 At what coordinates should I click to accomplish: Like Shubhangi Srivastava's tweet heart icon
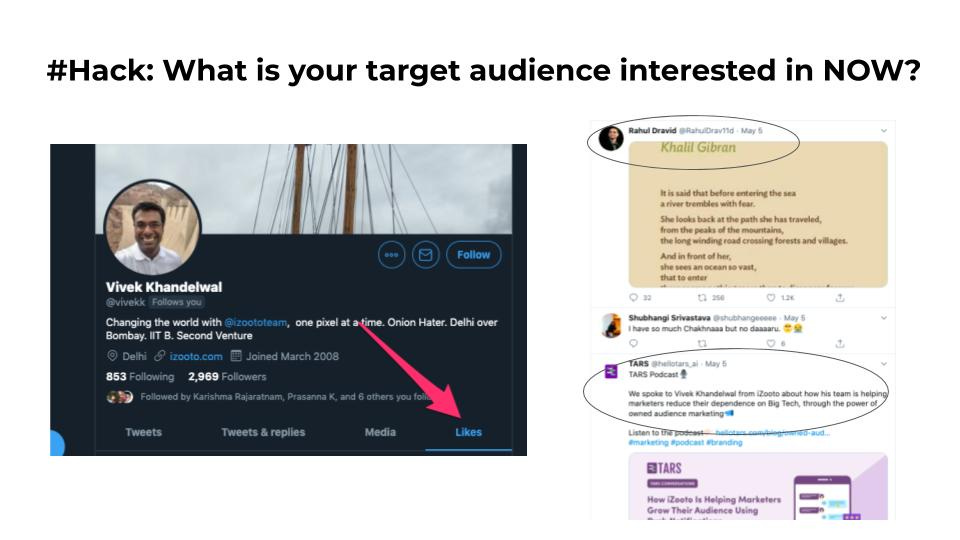tap(771, 343)
